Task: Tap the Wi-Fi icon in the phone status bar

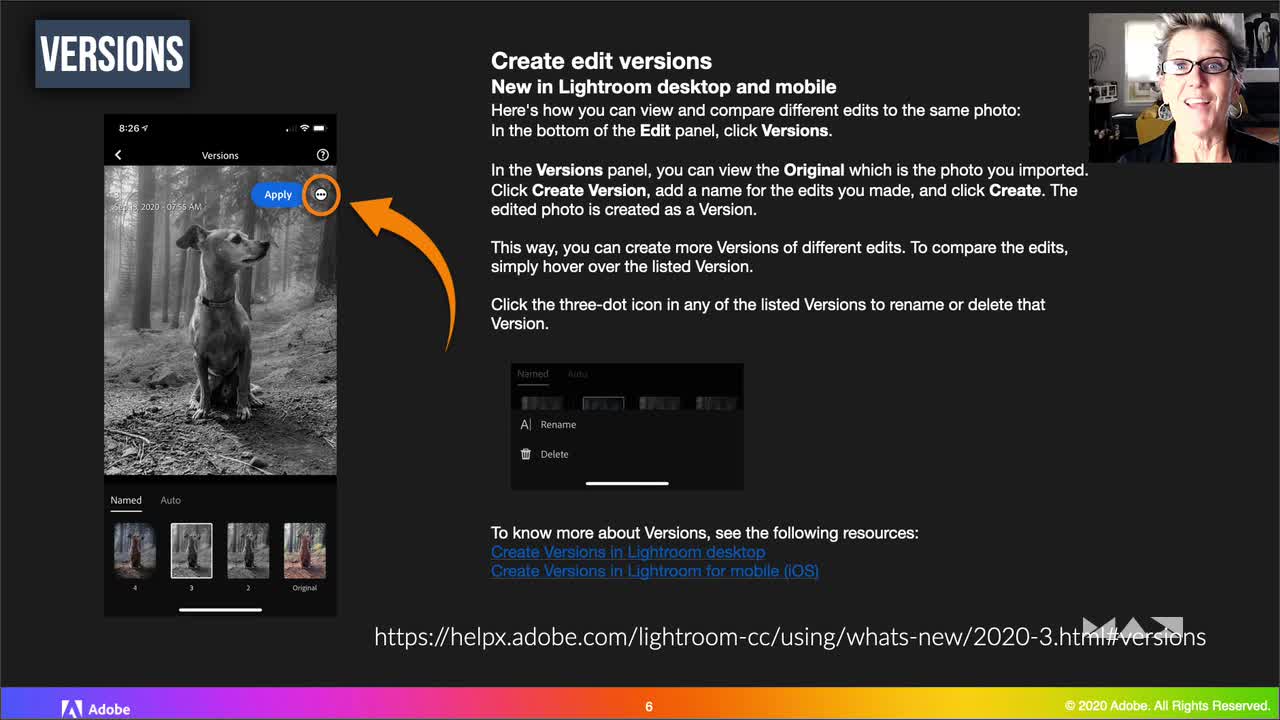Action: [x=304, y=128]
